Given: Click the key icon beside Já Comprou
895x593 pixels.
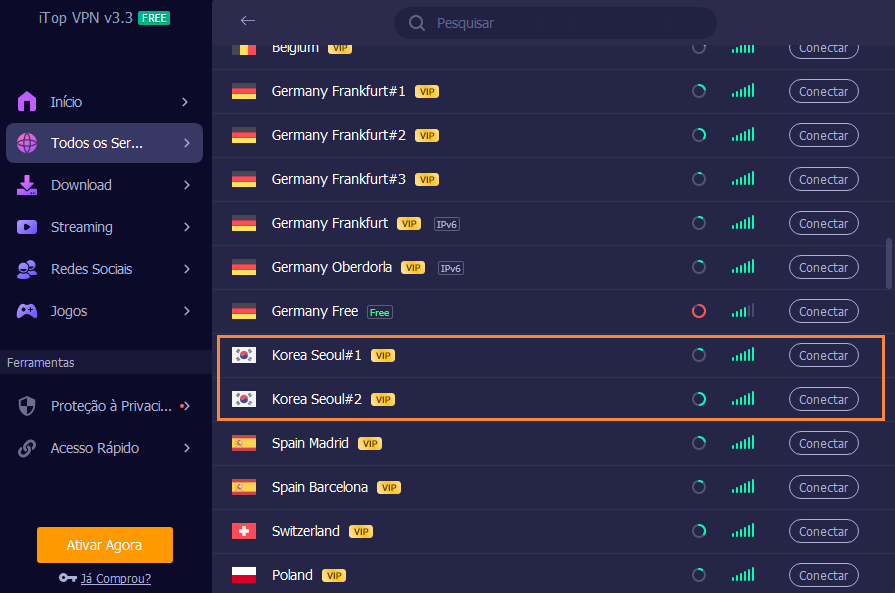Looking at the screenshot, I should [68, 578].
